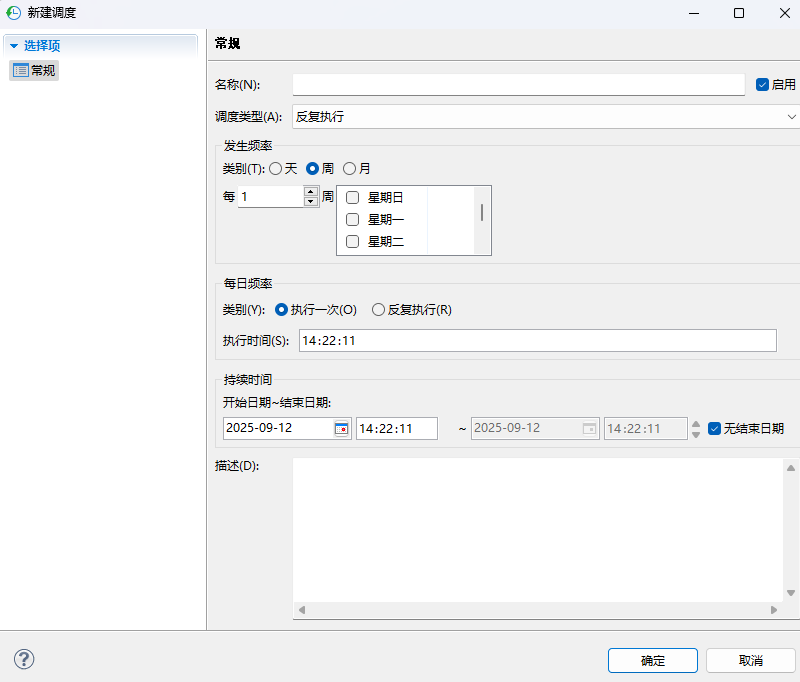Image resolution: width=800 pixels, height=682 pixels.
Task: Choose 反复执行 under daily frequency
Action: pos(378,310)
